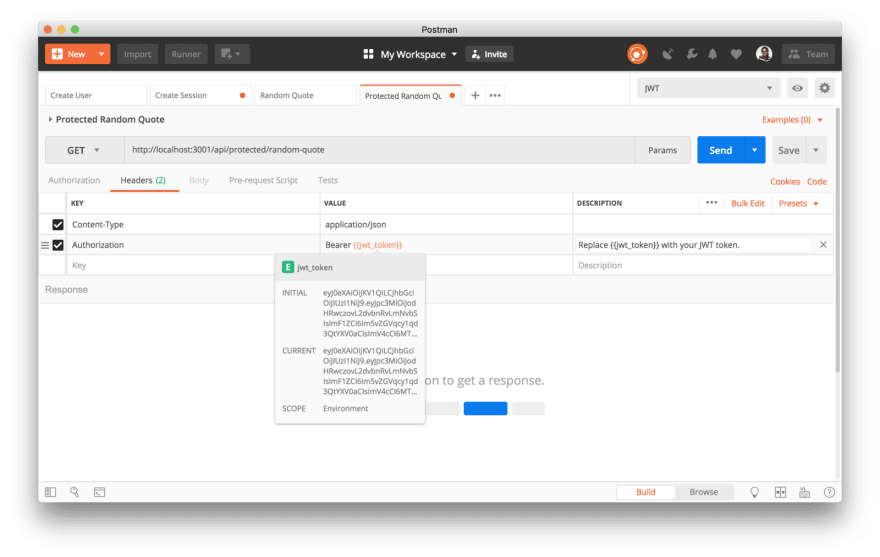Click the vertical scrollbar on the right
Viewport: 880px width, 557px height.
pyautogui.click(x=837, y=239)
